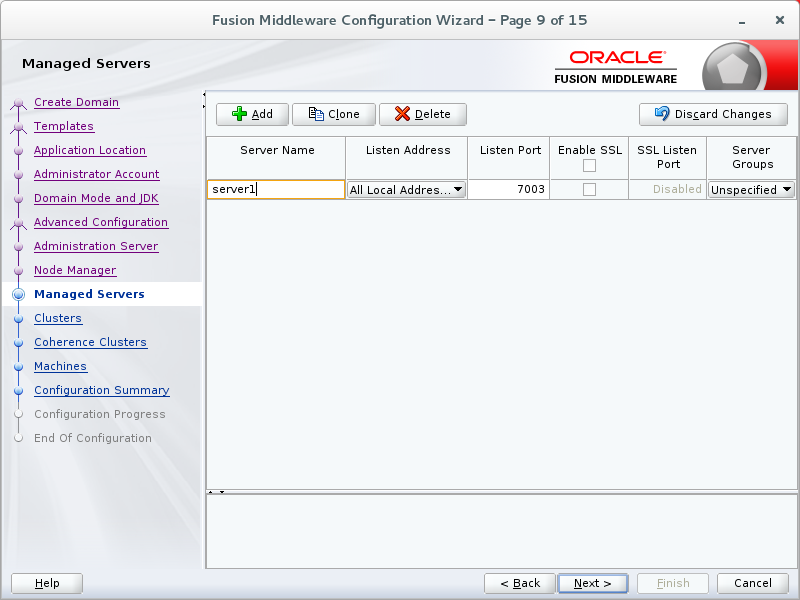Click the Listen Port 7003 cell

508,189
